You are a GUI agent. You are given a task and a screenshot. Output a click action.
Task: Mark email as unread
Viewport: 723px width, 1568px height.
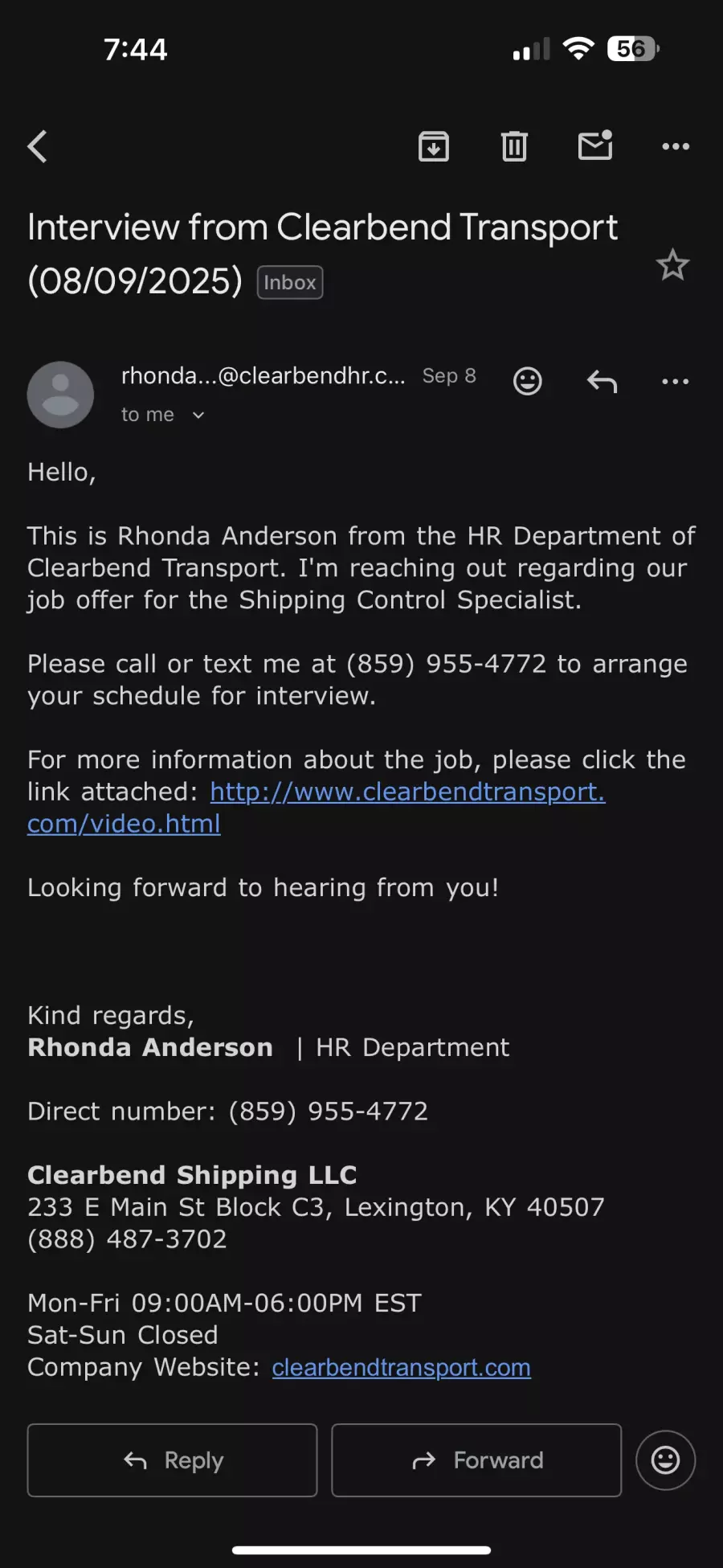[x=595, y=145]
